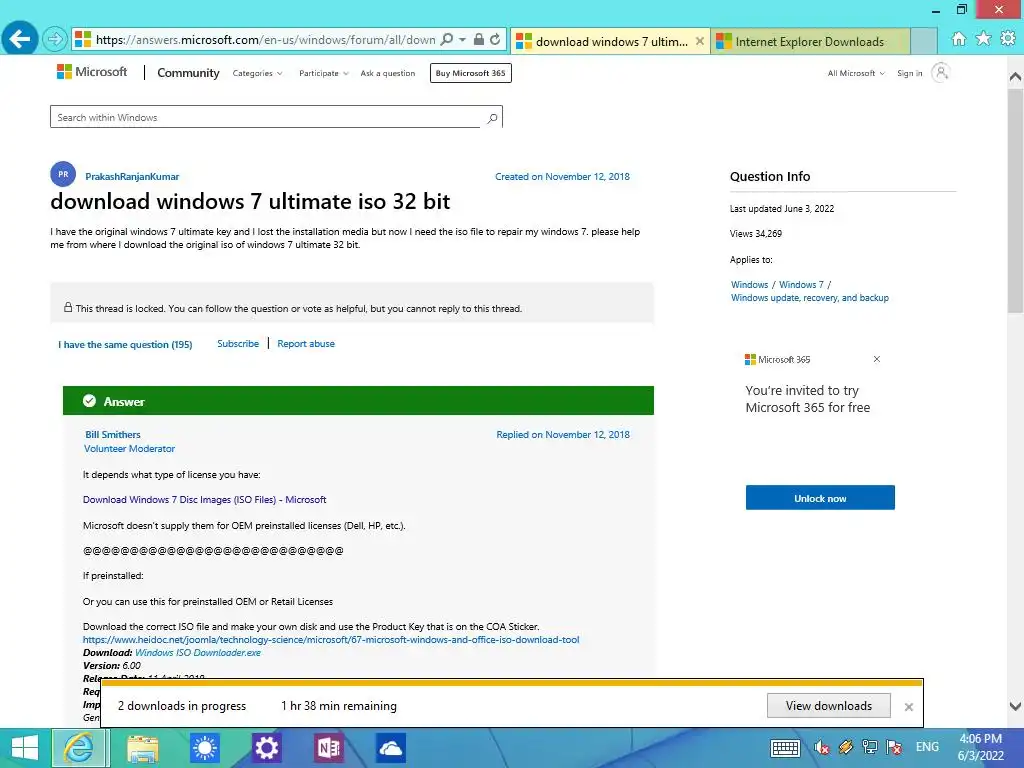
Task: Click the Replied on November 12, 2018 text
Action: [x=563, y=434]
